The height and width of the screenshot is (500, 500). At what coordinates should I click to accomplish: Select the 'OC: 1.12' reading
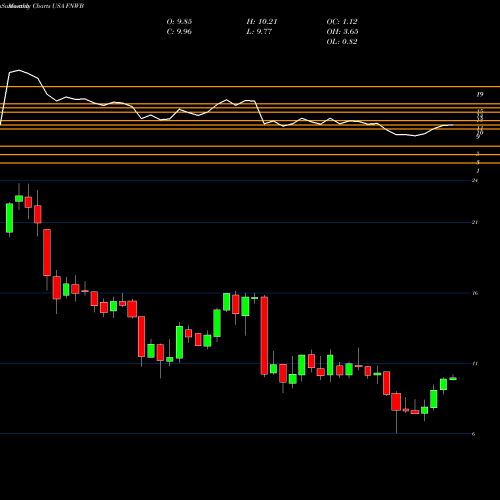[342, 22]
